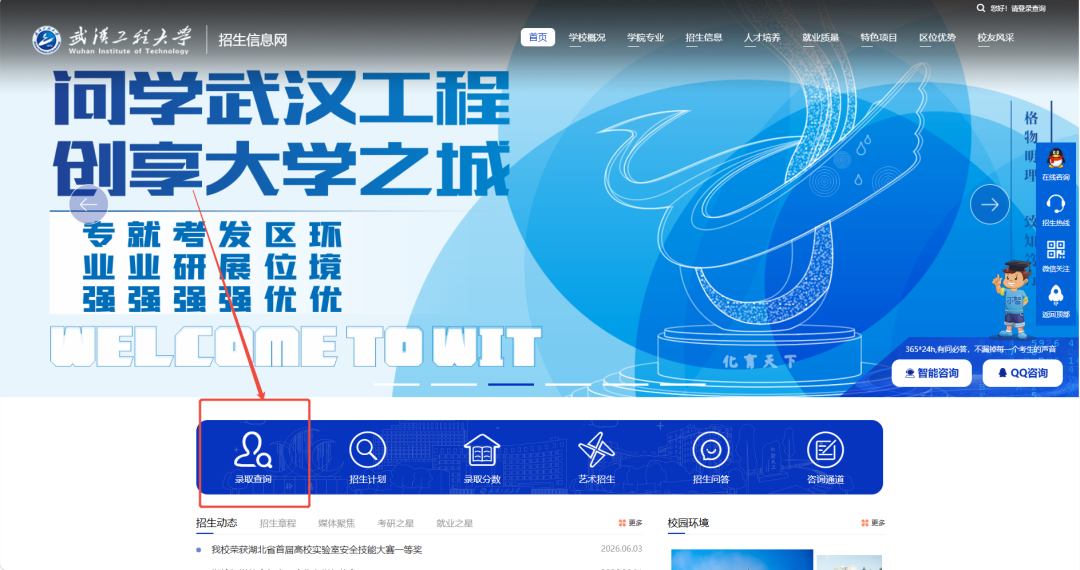Click the search magnifier icon at top
Viewport: 1080px width, 570px height.
click(981, 8)
